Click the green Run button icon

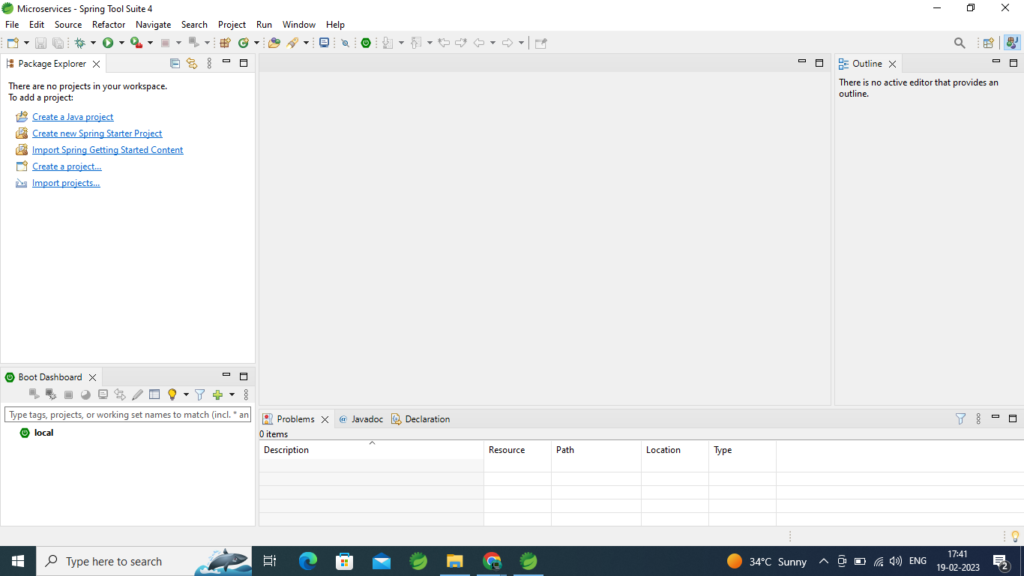pyautogui.click(x=108, y=43)
